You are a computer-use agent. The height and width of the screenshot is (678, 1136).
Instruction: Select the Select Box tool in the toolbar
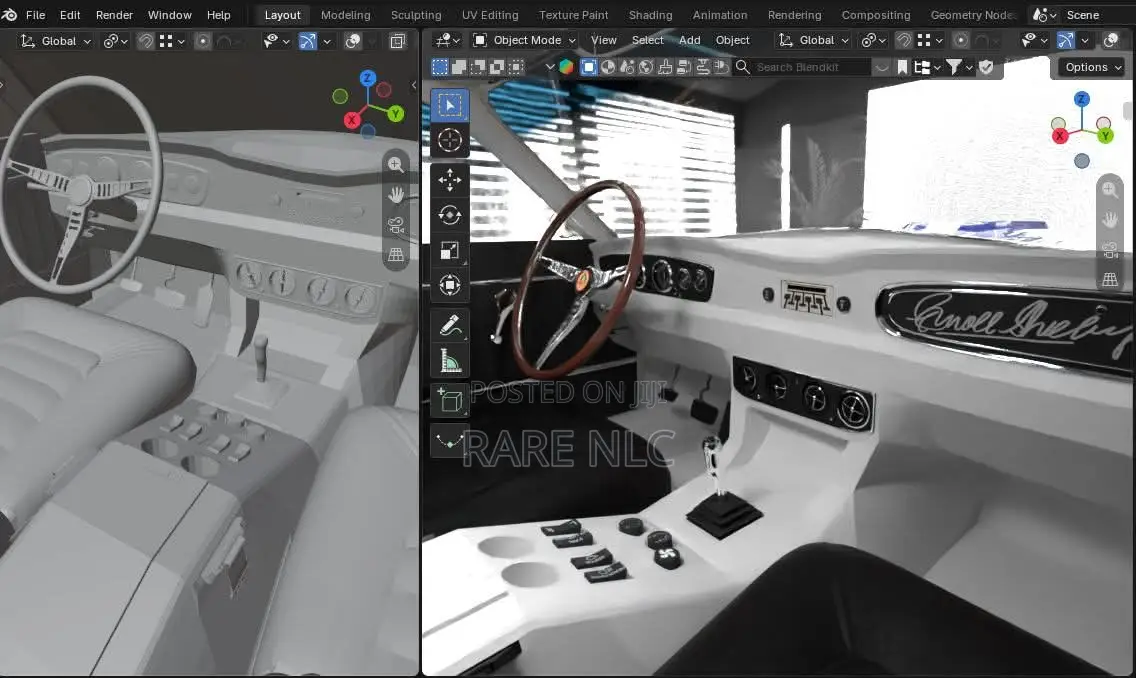pyautogui.click(x=450, y=105)
